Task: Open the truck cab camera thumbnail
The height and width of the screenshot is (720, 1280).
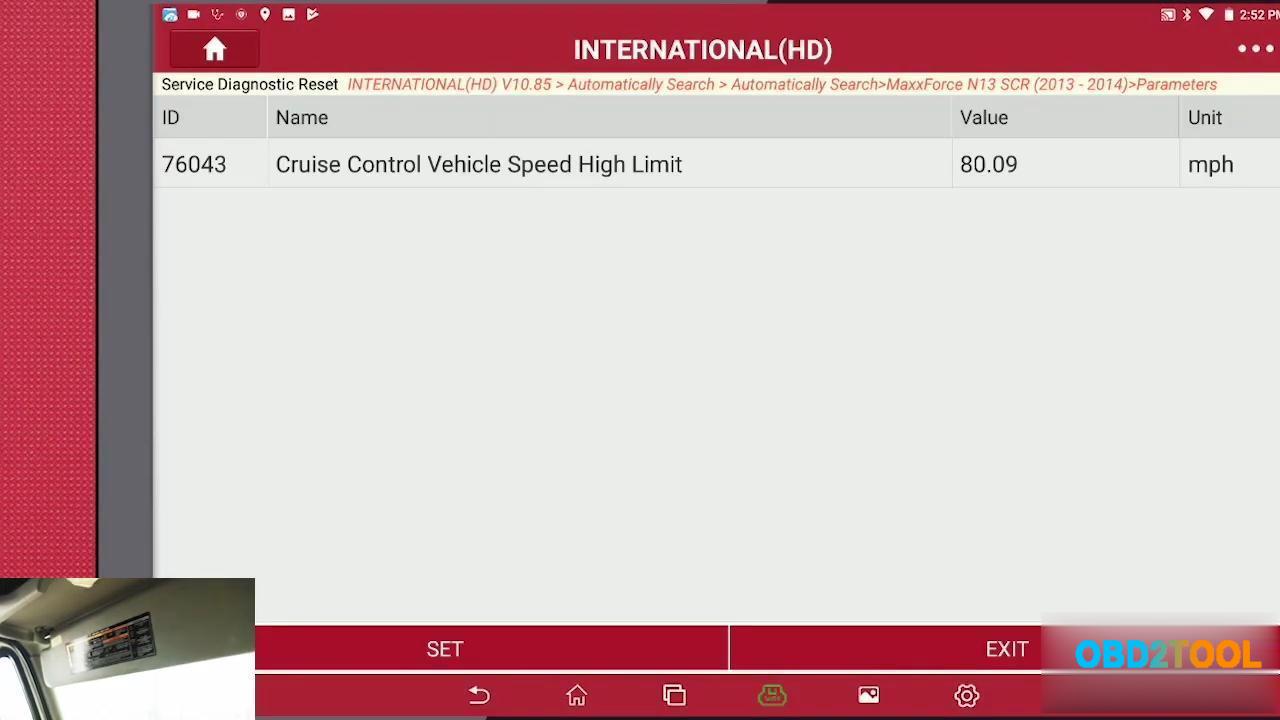Action: (127, 648)
